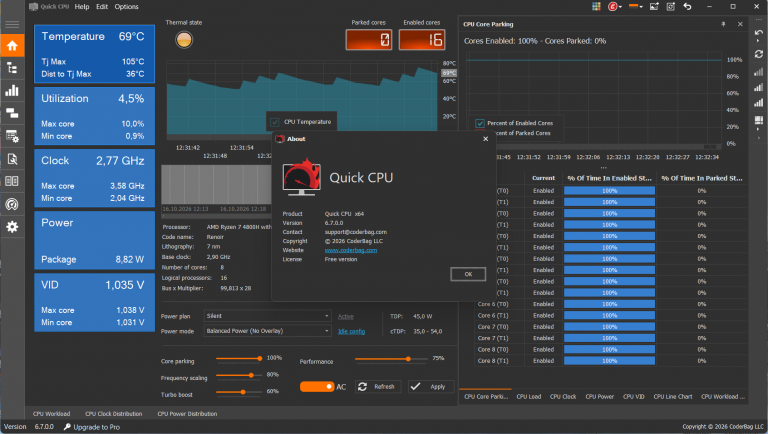768x434 pixels.
Task: Close the About dialog with X
Action: click(485, 139)
